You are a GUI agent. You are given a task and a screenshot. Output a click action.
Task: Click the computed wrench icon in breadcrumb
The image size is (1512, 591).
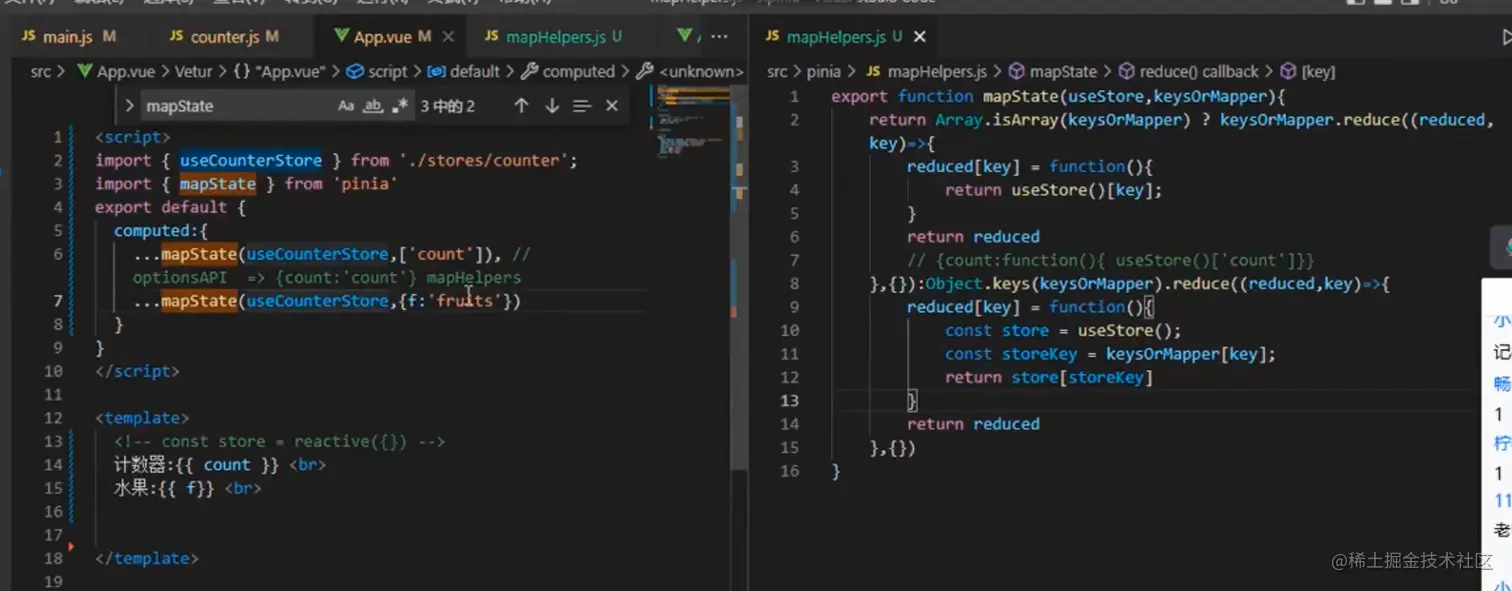point(530,72)
